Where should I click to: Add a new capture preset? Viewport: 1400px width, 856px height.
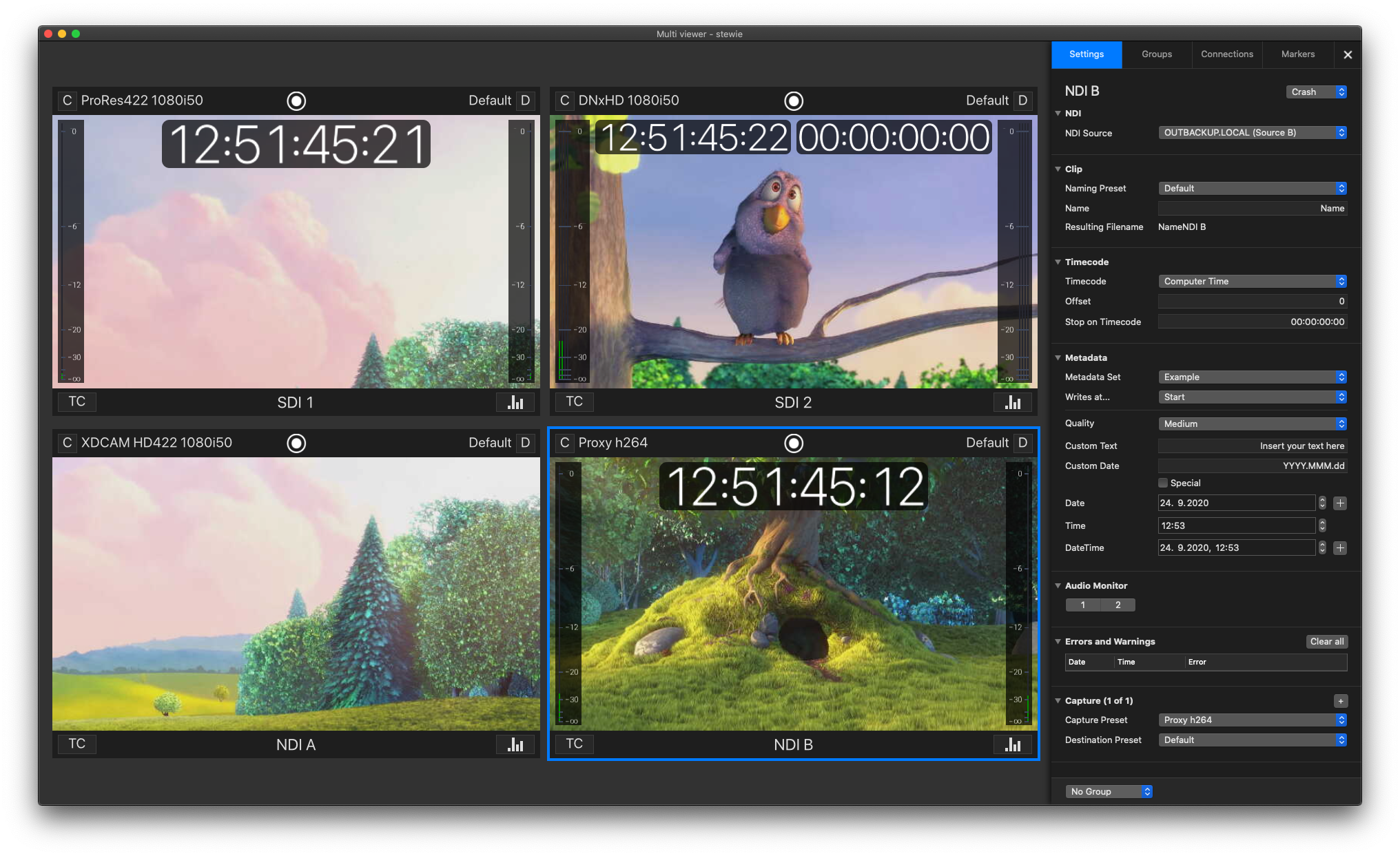(1341, 701)
